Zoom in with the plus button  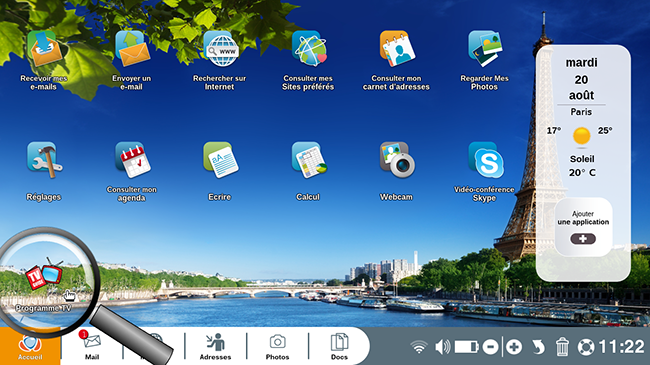514,347
